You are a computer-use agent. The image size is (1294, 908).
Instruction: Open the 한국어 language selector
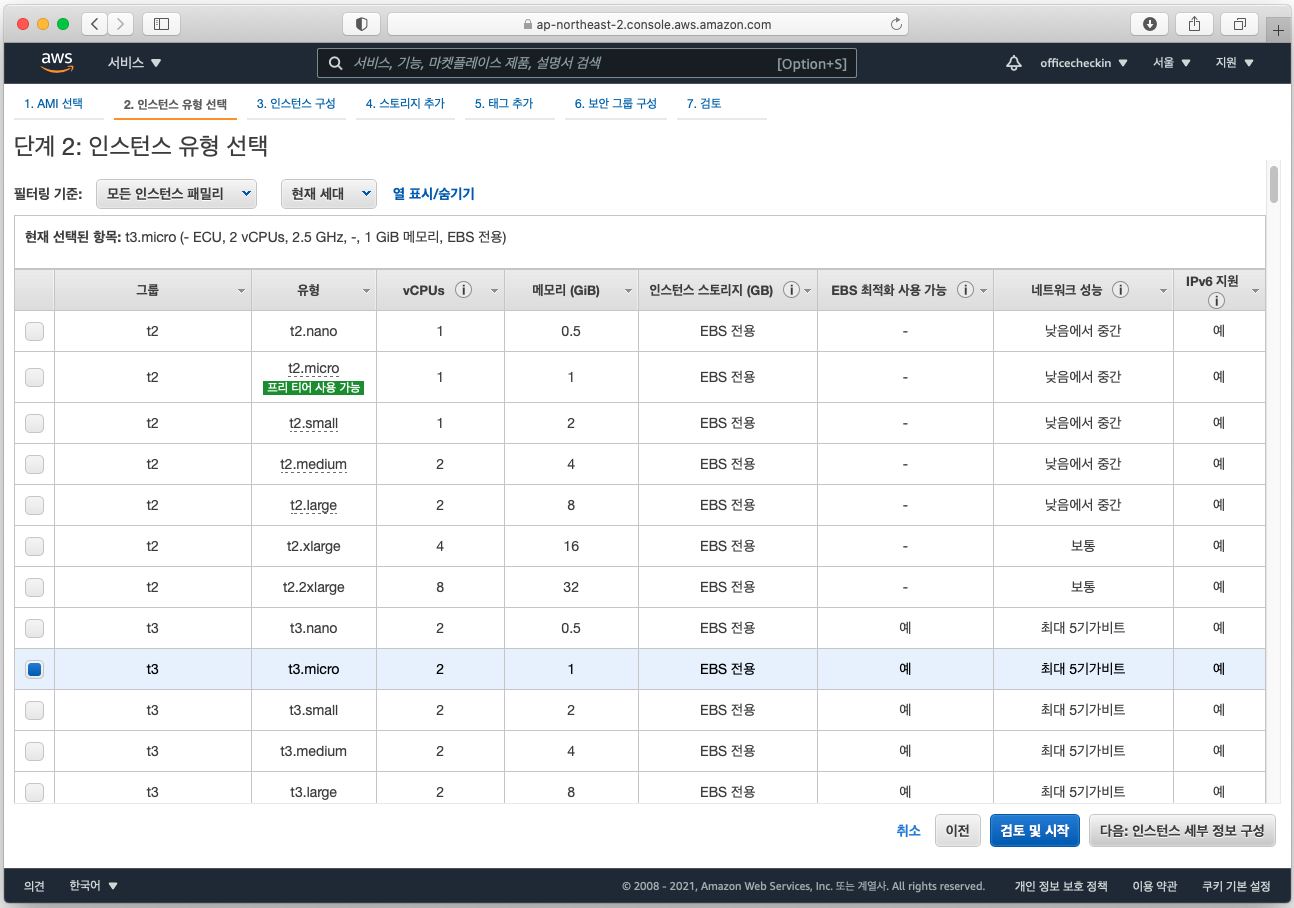point(94,886)
